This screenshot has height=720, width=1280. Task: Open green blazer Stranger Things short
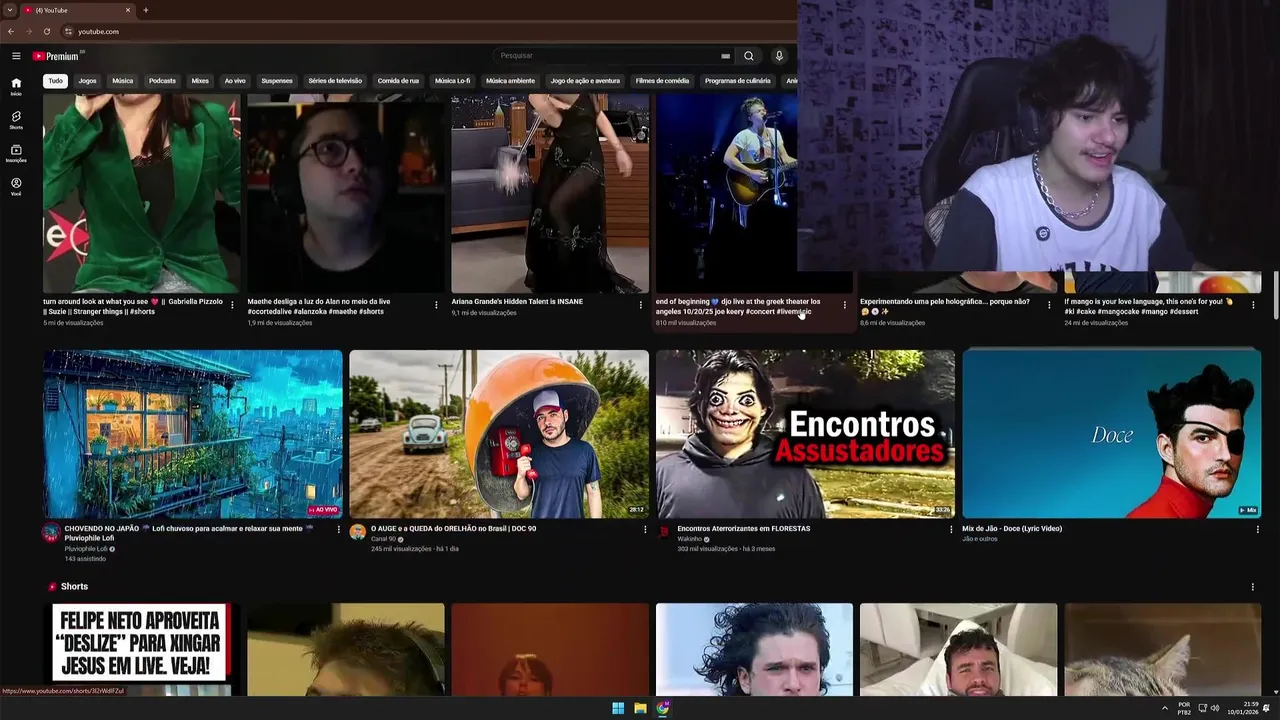(x=141, y=193)
